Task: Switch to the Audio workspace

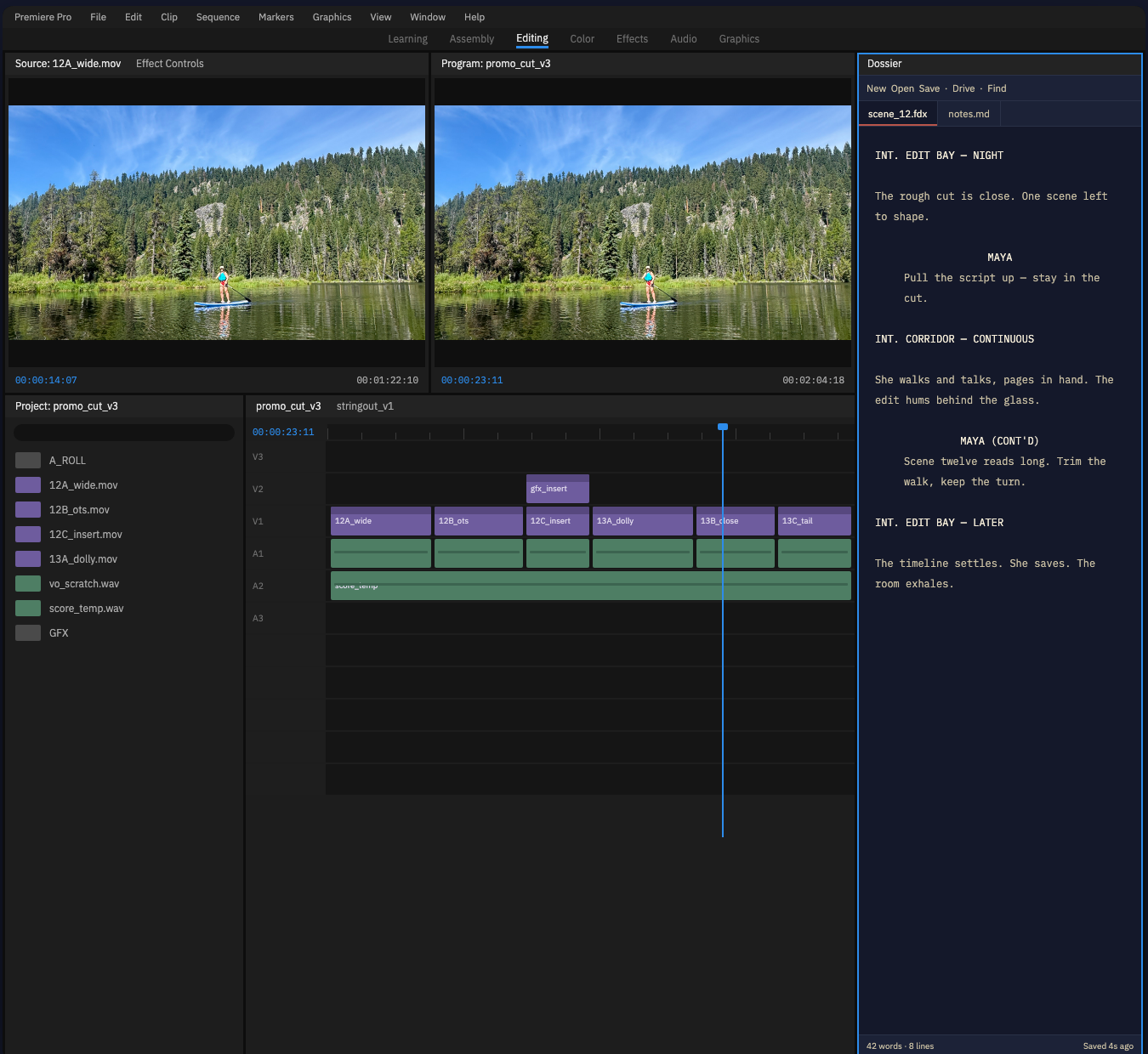Action: pyautogui.click(x=684, y=39)
